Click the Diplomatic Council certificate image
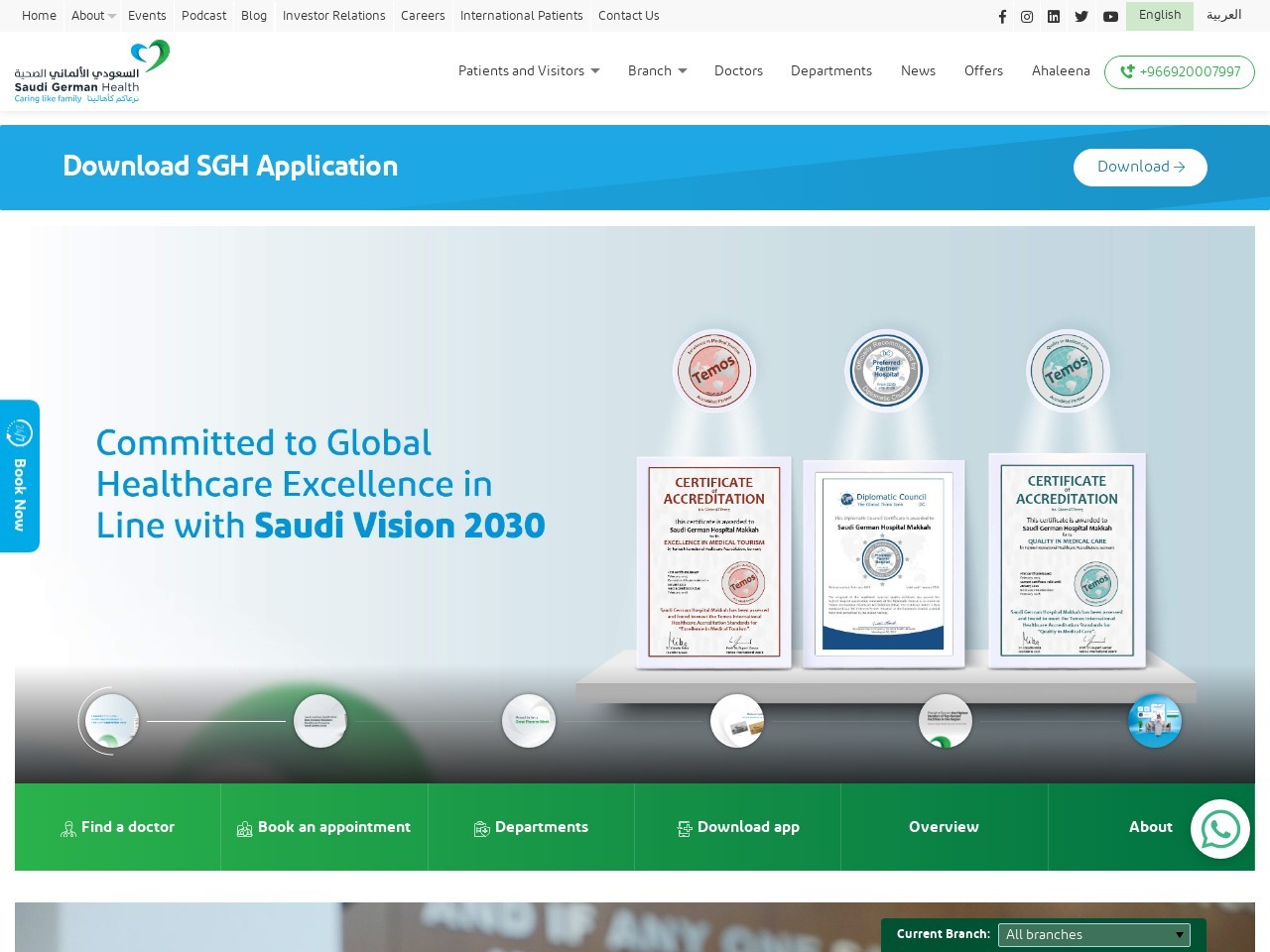The image size is (1270, 952). pyautogui.click(x=884, y=562)
